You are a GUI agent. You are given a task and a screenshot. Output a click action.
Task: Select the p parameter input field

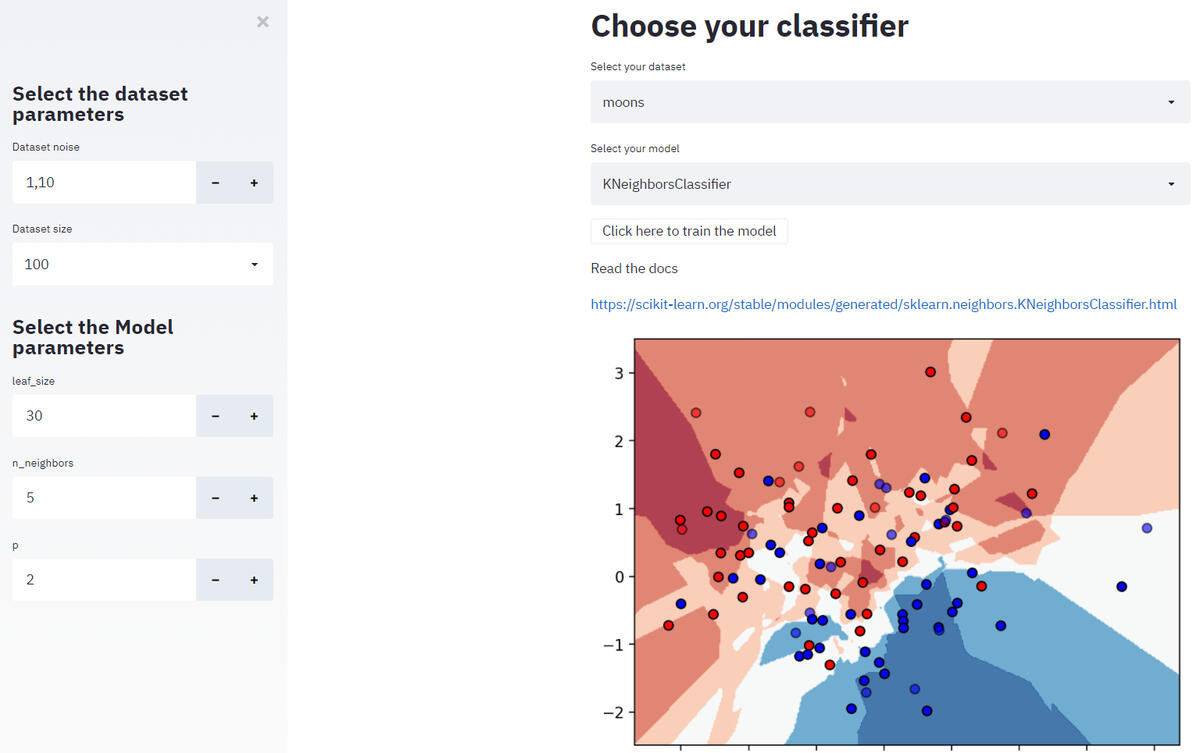104,580
